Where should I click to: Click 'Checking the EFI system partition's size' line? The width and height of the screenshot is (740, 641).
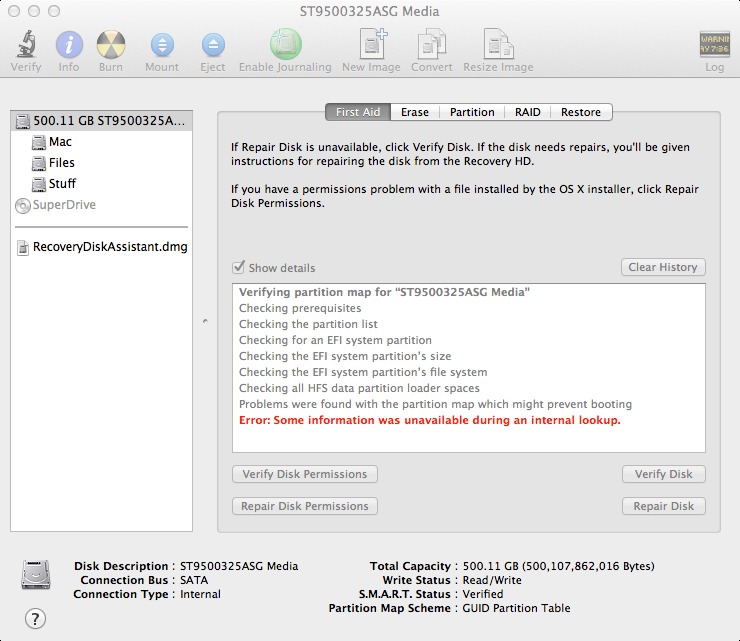click(345, 356)
